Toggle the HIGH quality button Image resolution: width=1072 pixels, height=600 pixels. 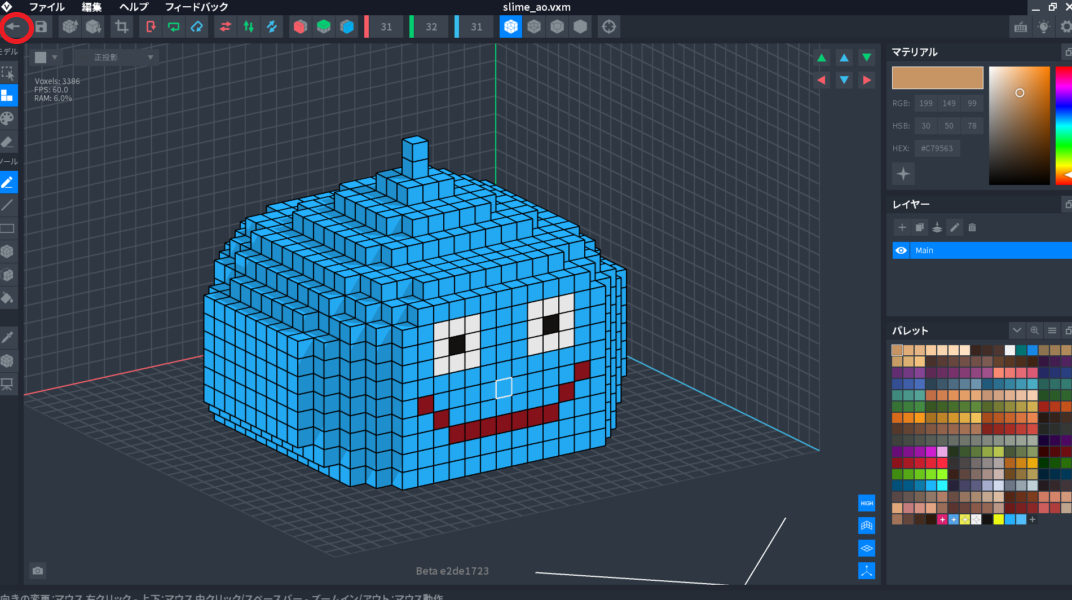click(x=866, y=503)
